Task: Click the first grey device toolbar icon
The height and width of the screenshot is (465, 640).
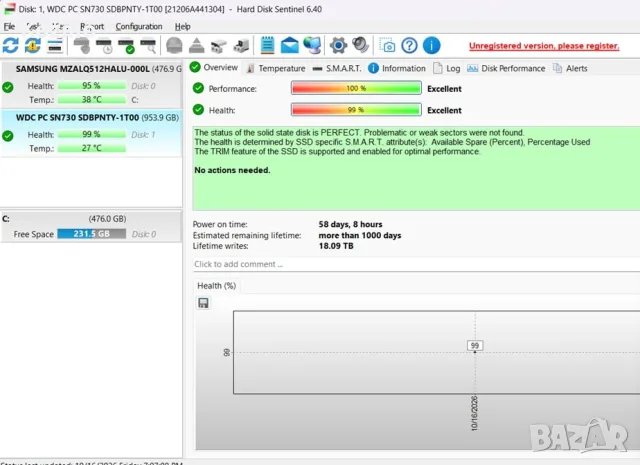Action: (x=218, y=46)
